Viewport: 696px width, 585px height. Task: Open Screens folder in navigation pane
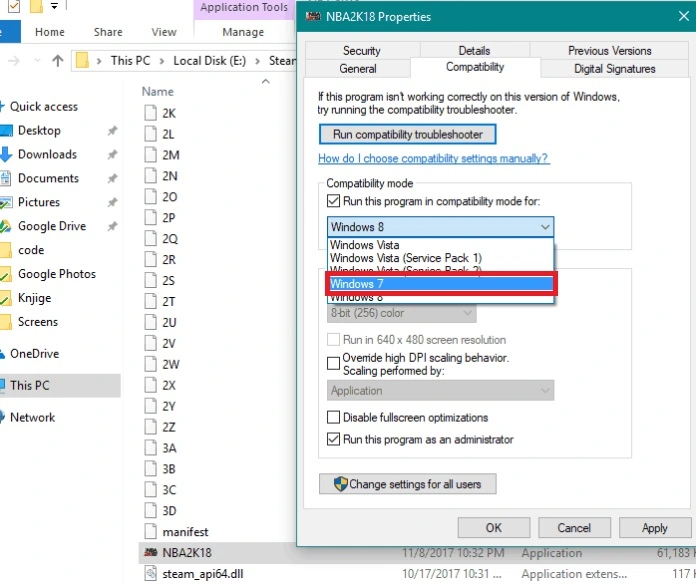tap(38, 322)
